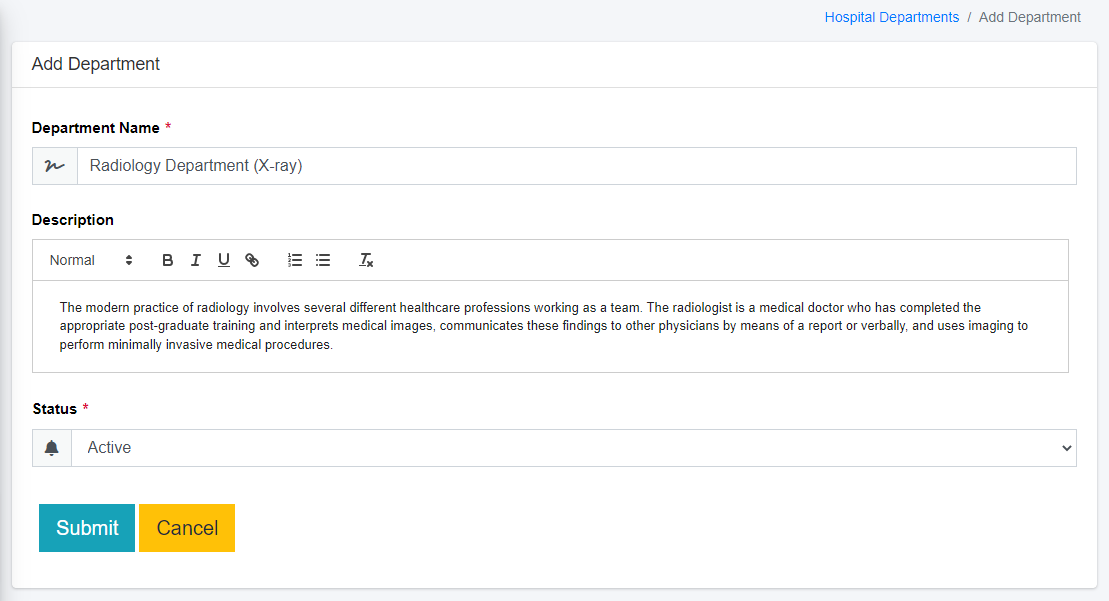This screenshot has height=601, width=1109.
Task: Open the Normal text style dropdown
Action: 91,260
